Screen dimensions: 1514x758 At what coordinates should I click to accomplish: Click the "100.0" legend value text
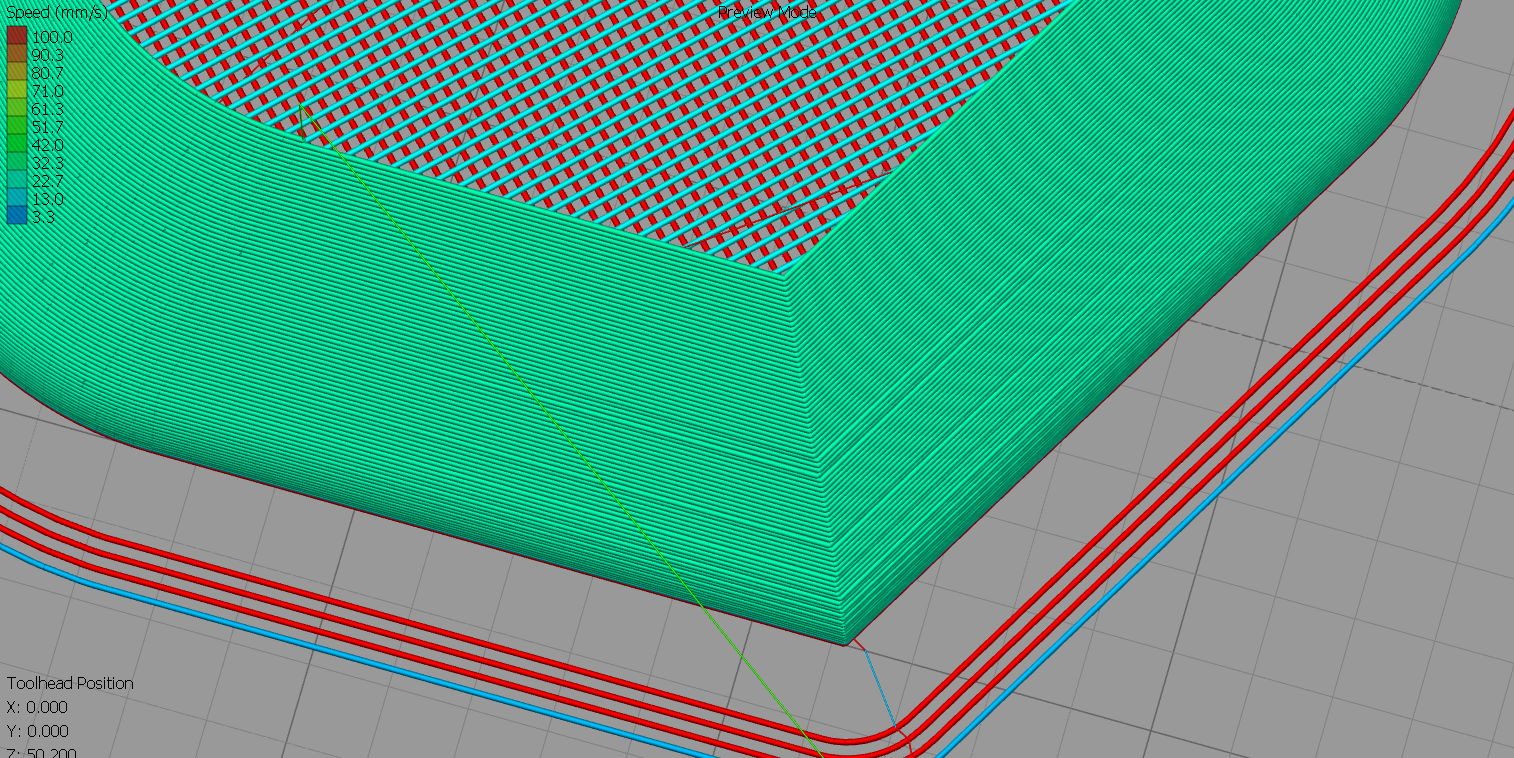tap(52, 37)
